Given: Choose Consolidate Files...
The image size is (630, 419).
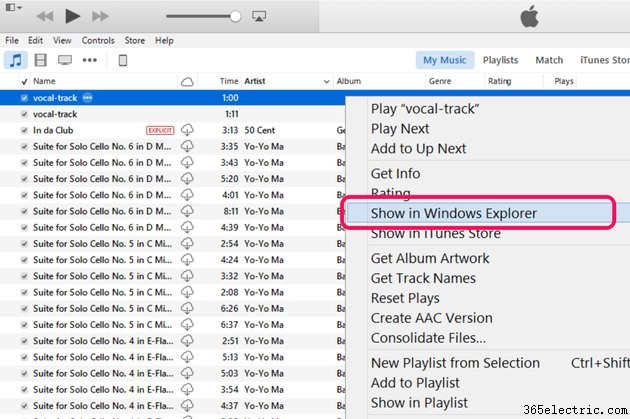Looking at the screenshot, I should 428,338.
